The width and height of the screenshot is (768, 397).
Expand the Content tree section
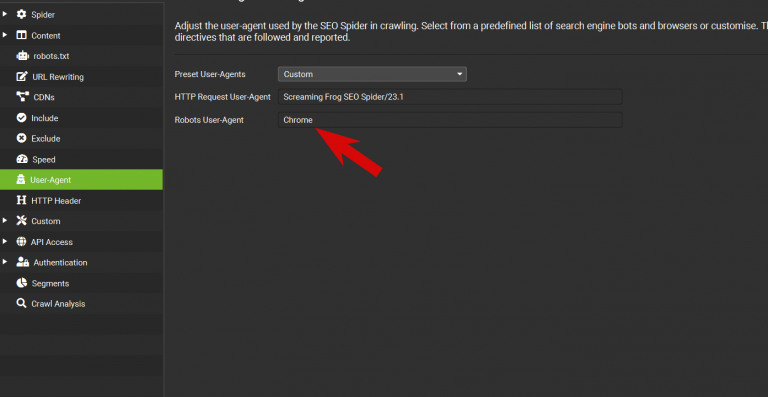click(5, 35)
